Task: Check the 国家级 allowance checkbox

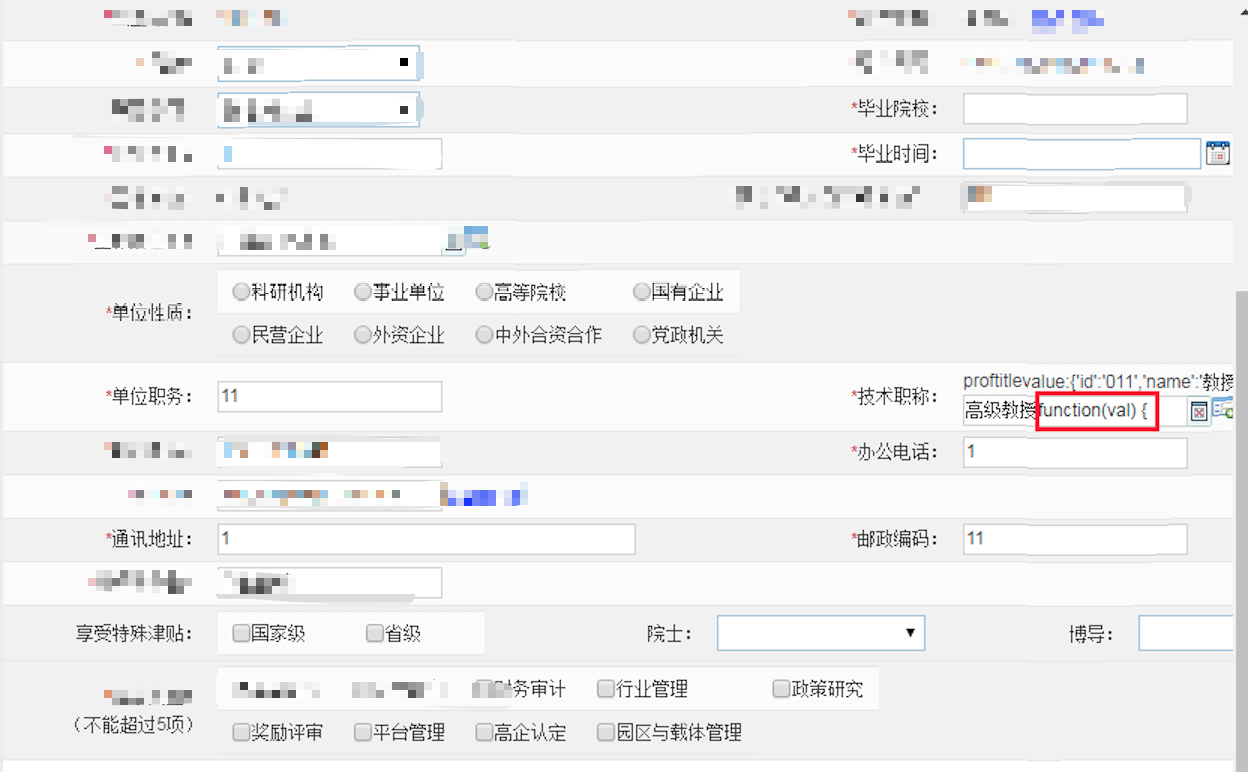Action: (x=240, y=633)
